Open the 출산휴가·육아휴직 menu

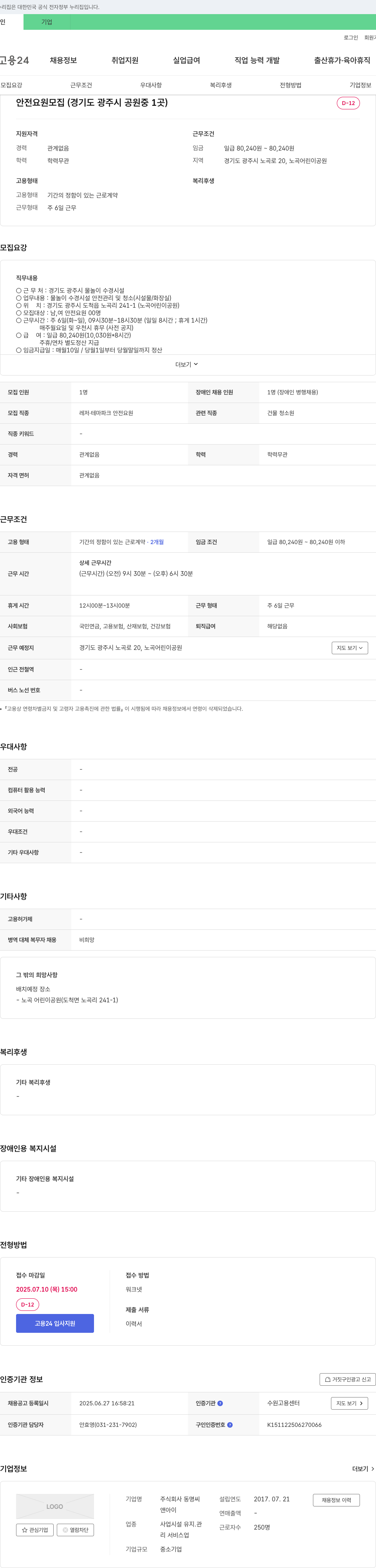pyautogui.click(x=342, y=60)
